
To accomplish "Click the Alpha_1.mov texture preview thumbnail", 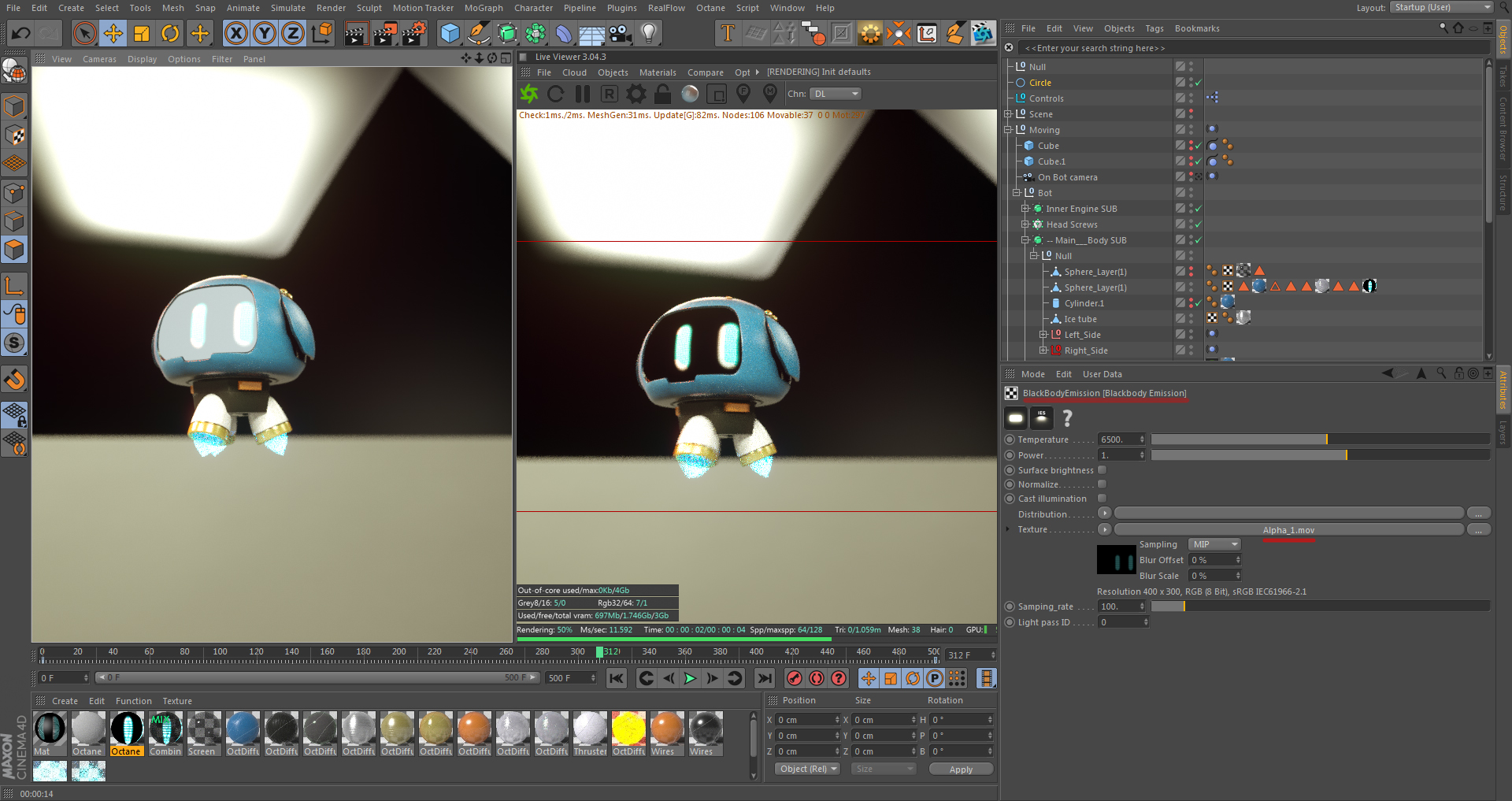I will point(1116,560).
